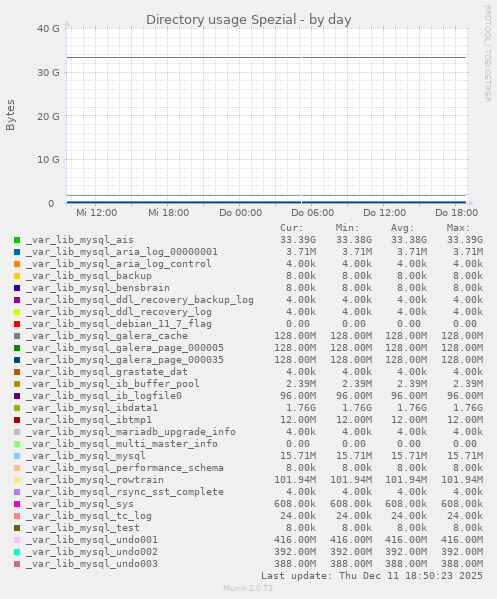Select the rsync_sst_complete label
497x599 pixels.
(125, 492)
